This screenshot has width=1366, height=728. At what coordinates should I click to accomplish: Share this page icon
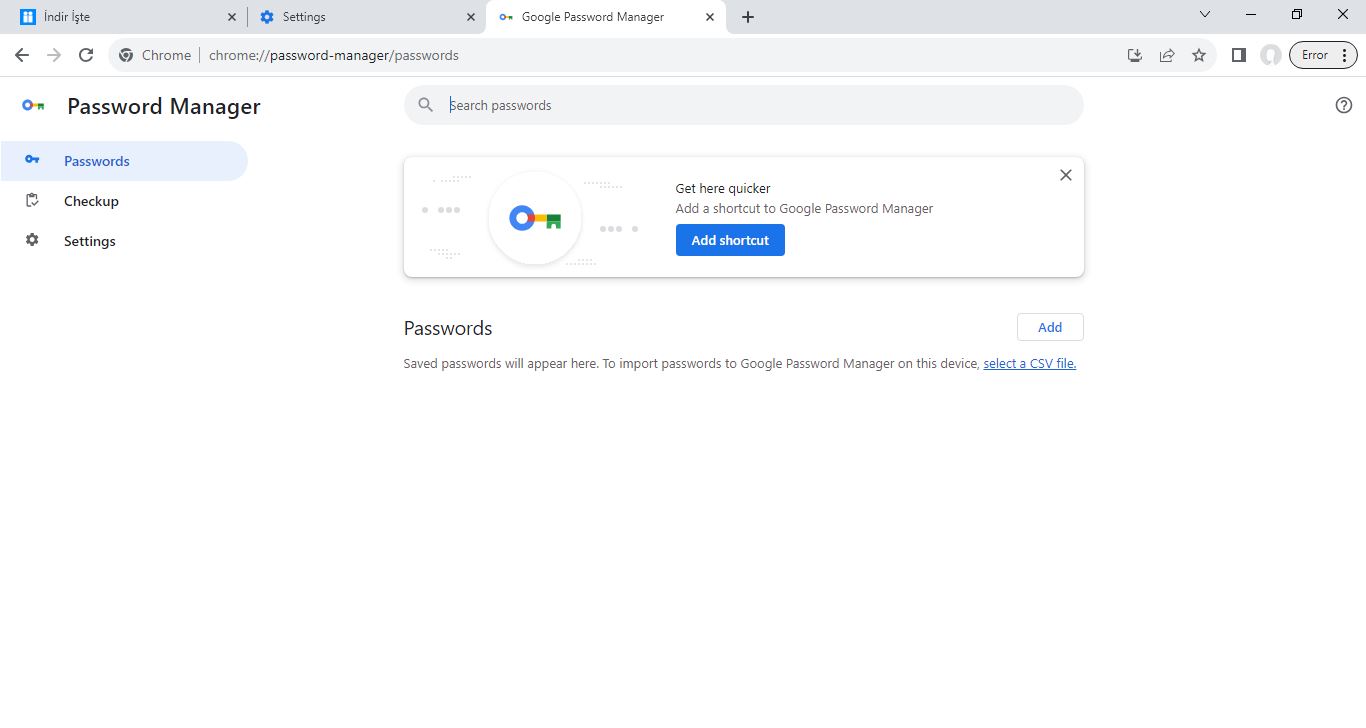click(1167, 55)
